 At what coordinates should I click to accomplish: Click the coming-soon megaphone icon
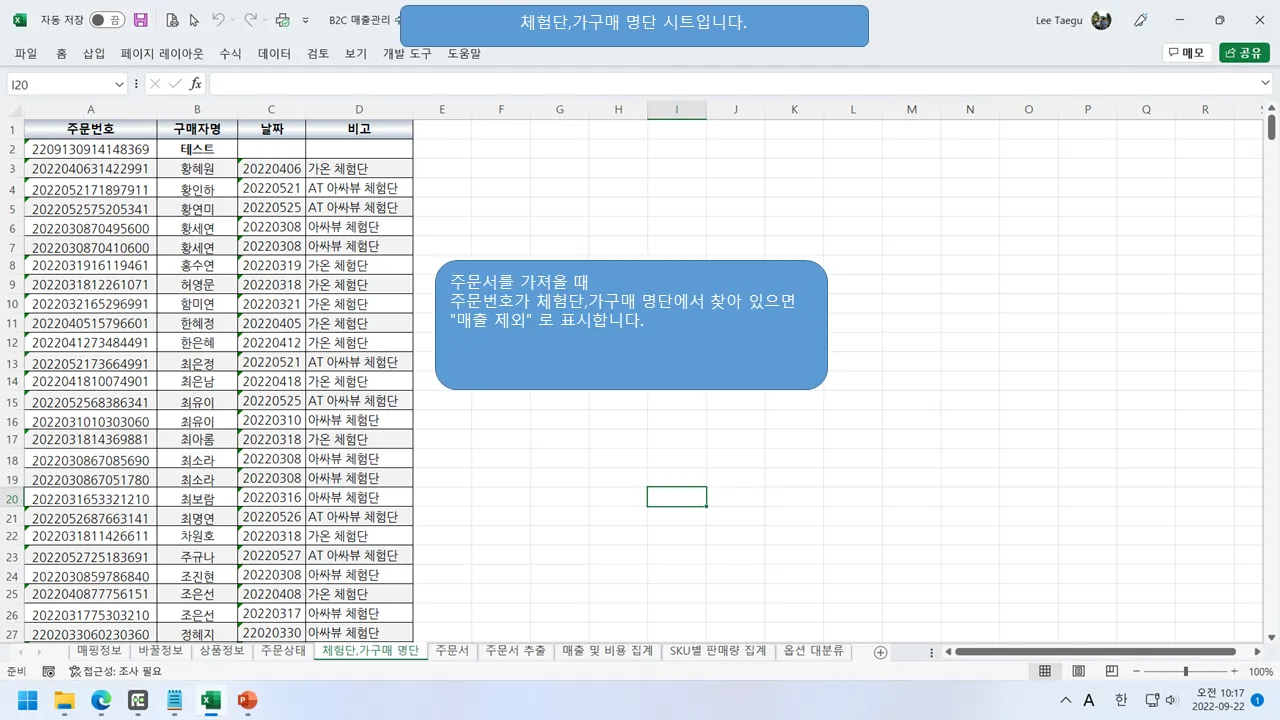coord(1141,20)
